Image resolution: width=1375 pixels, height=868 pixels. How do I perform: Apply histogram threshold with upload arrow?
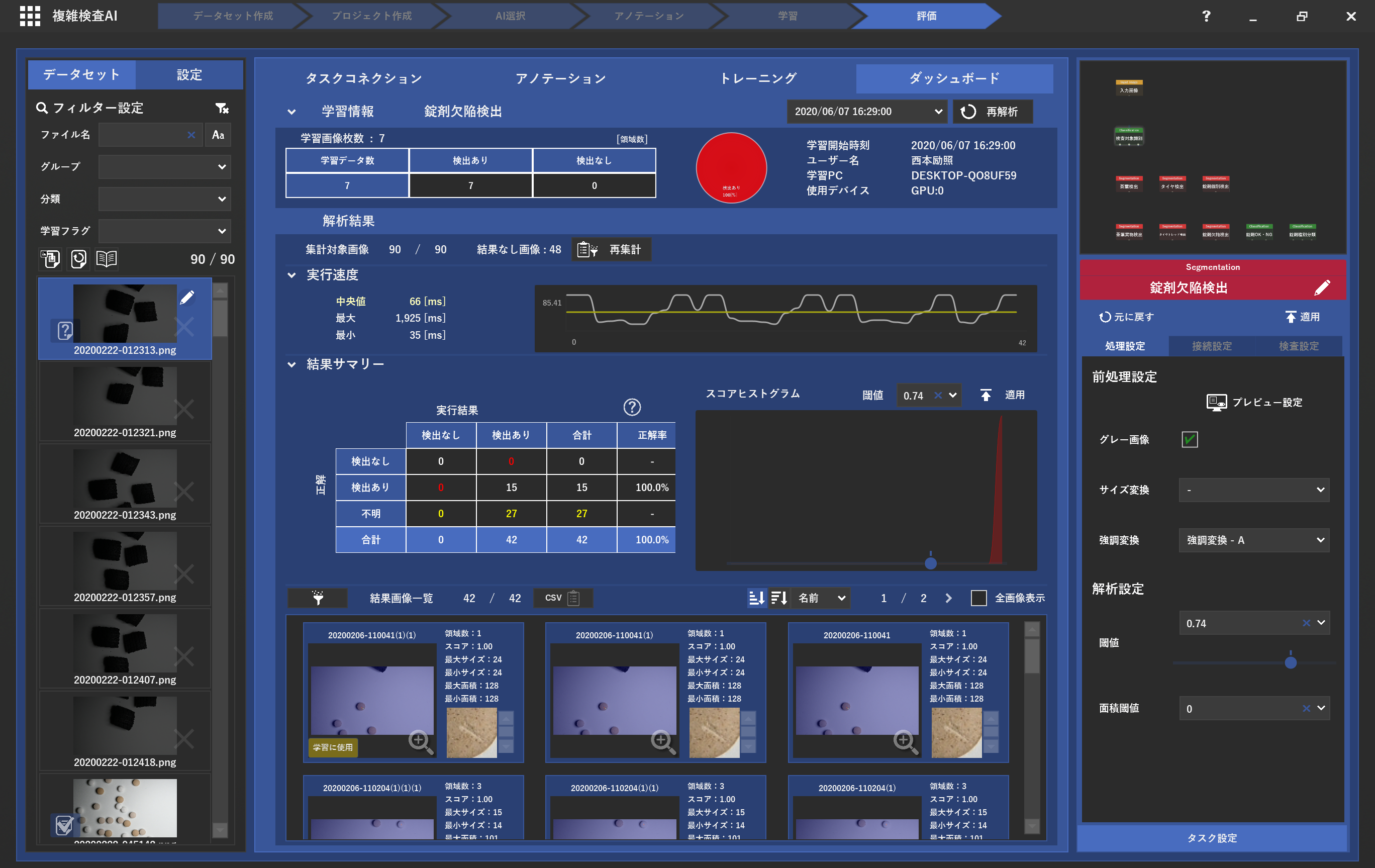[x=986, y=395]
